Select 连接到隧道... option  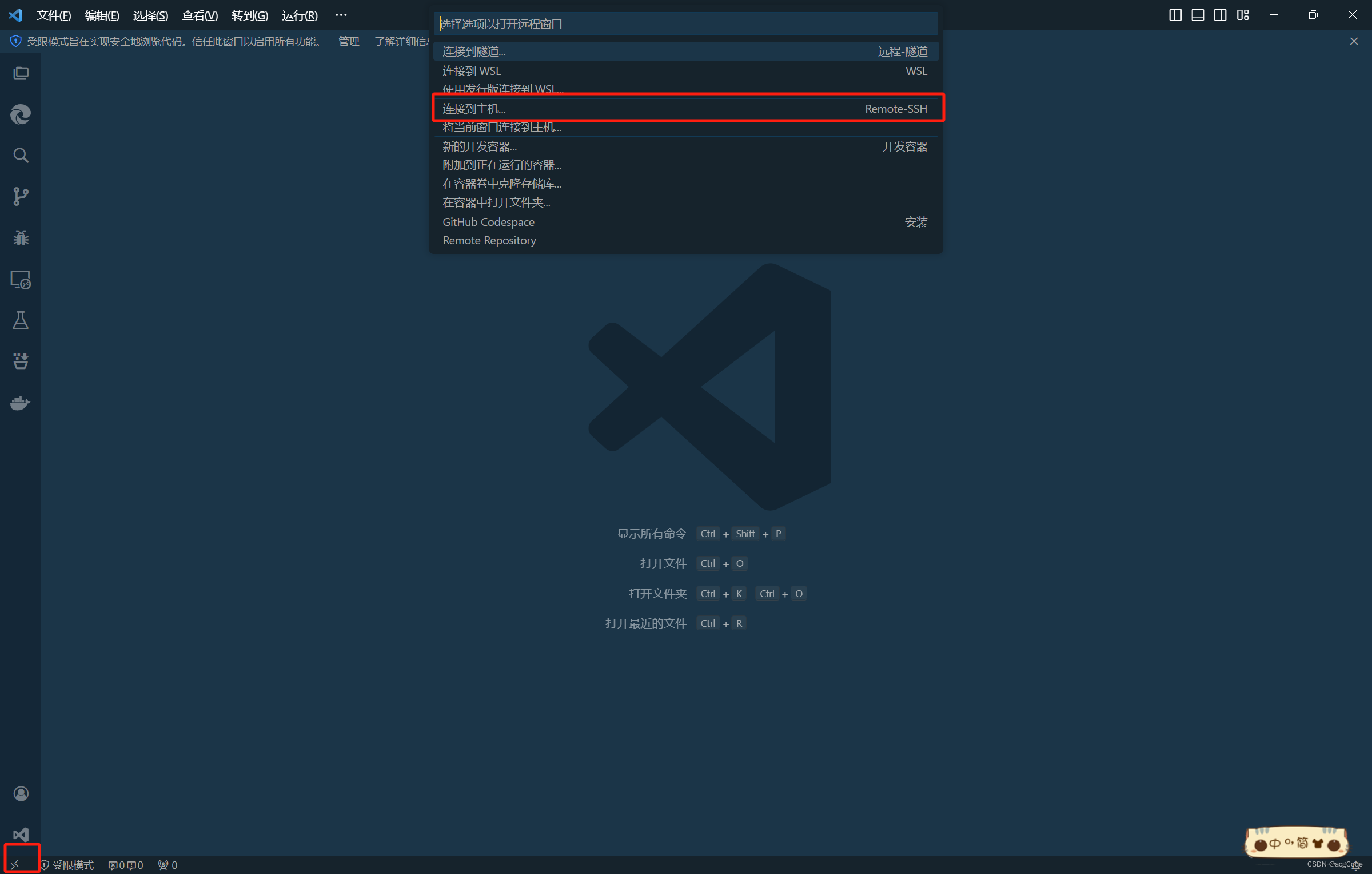[x=685, y=51]
